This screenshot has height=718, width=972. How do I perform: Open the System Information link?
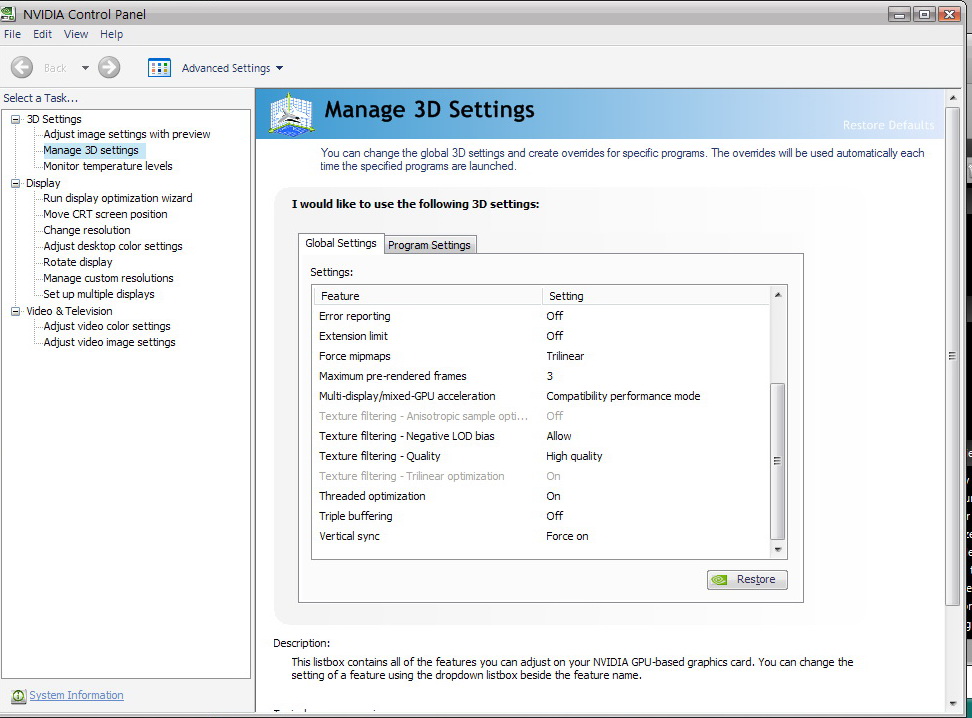click(x=76, y=695)
